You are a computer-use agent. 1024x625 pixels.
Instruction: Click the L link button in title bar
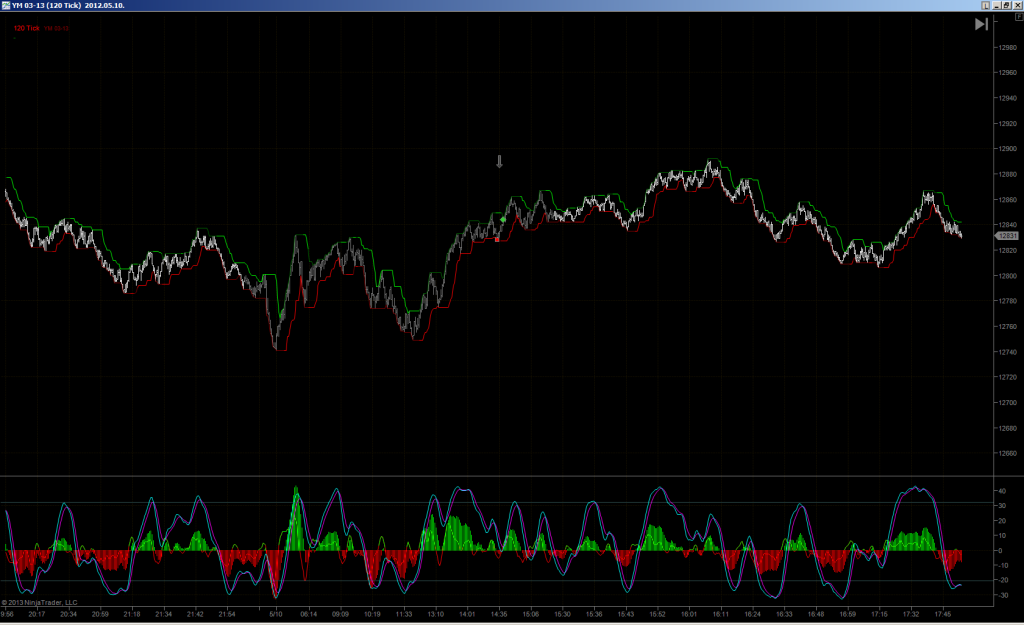coord(985,5)
